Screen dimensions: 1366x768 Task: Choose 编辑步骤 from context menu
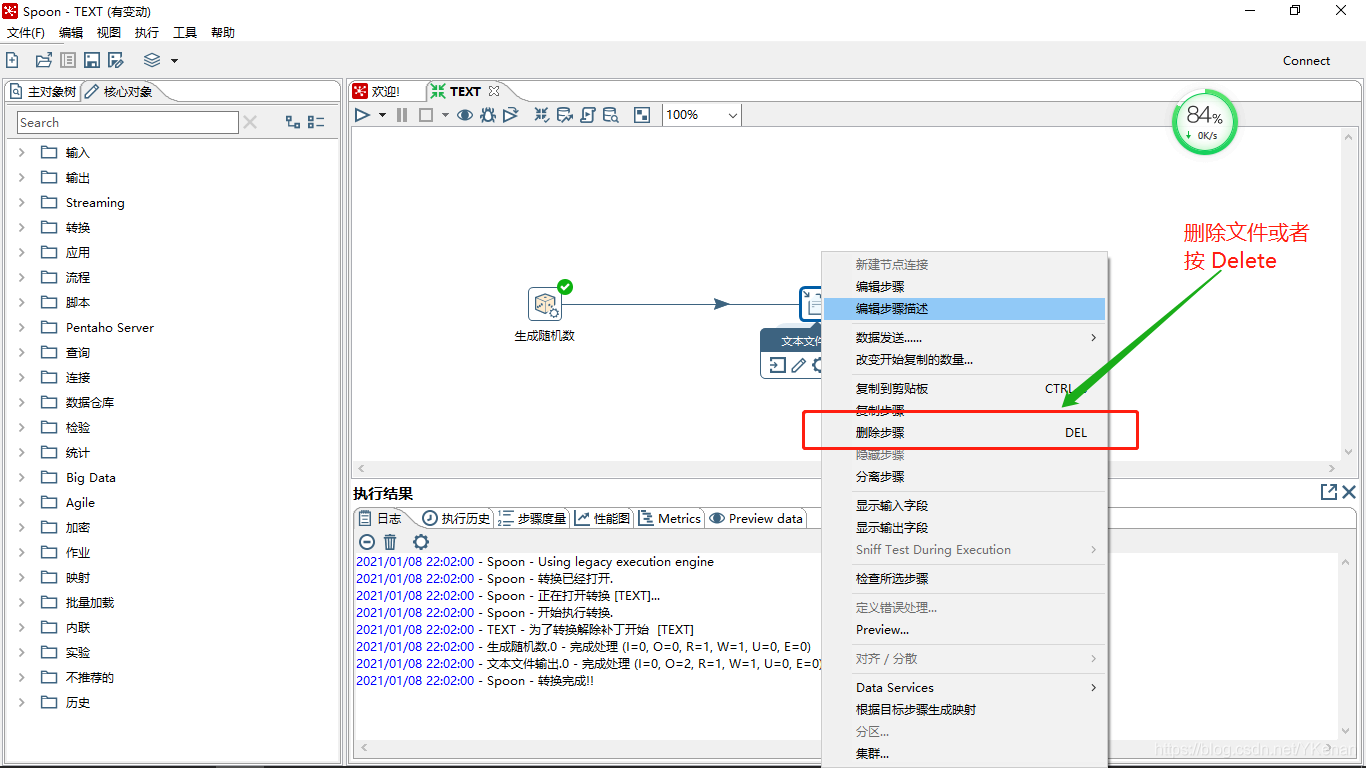964,287
